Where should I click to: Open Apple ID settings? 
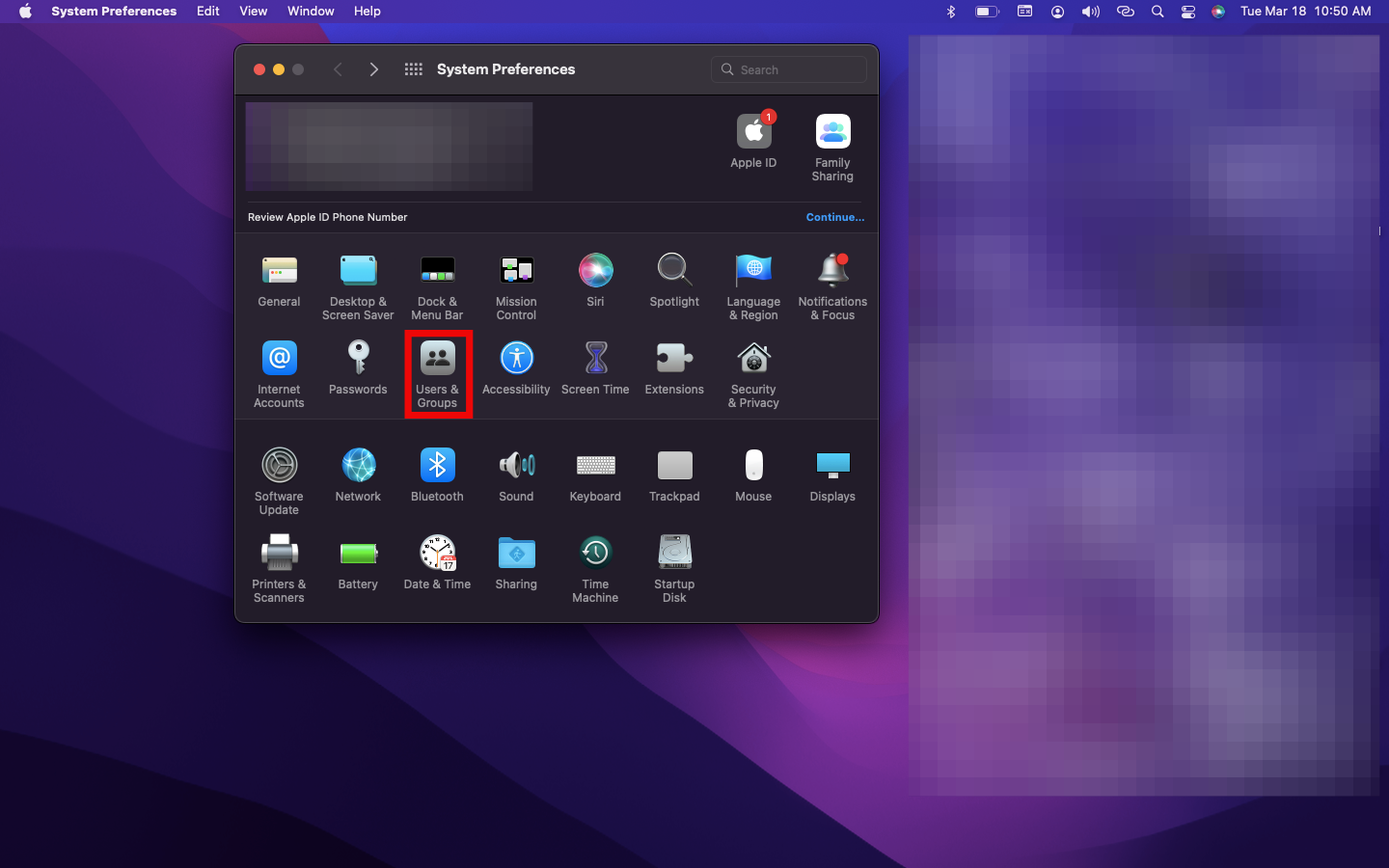click(753, 141)
